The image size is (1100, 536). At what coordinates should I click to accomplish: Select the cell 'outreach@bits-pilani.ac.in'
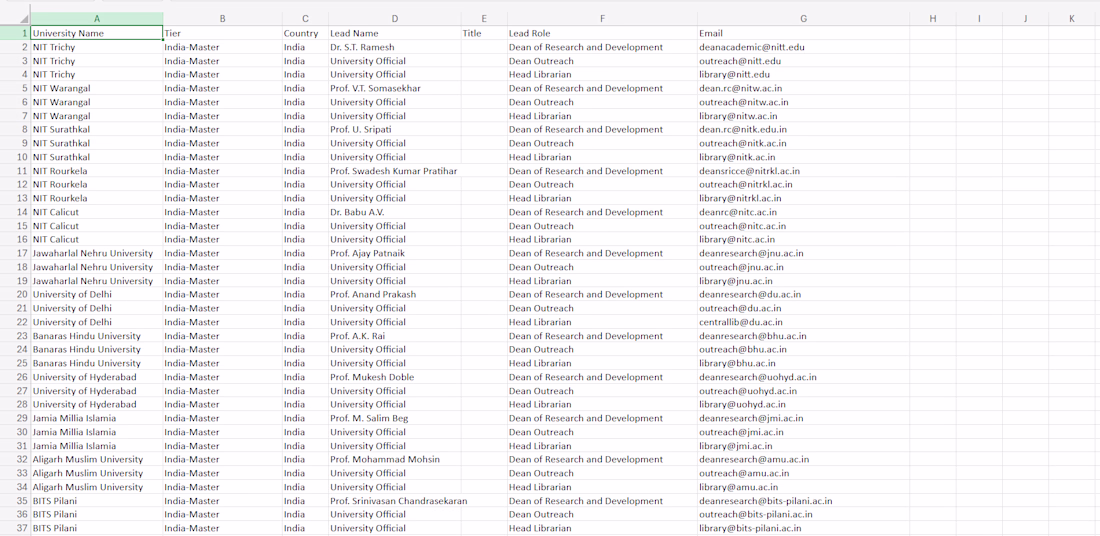pos(803,514)
